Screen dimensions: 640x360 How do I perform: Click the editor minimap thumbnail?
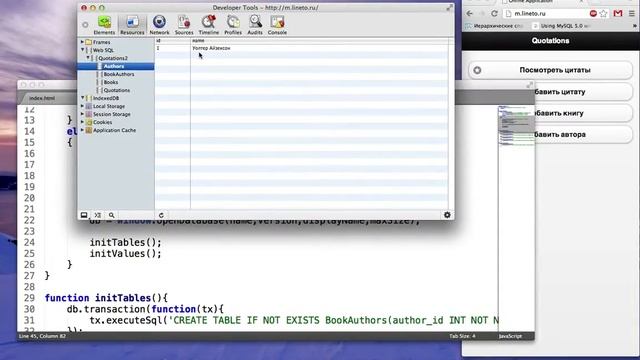[x=516, y=125]
